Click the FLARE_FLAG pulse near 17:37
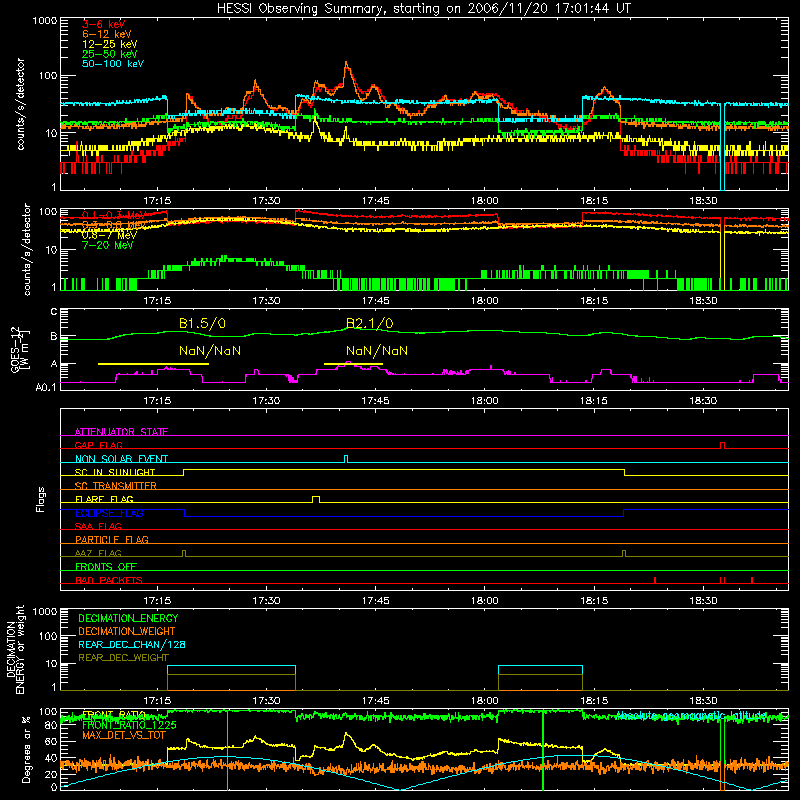800x800 pixels. pyautogui.click(x=316, y=499)
